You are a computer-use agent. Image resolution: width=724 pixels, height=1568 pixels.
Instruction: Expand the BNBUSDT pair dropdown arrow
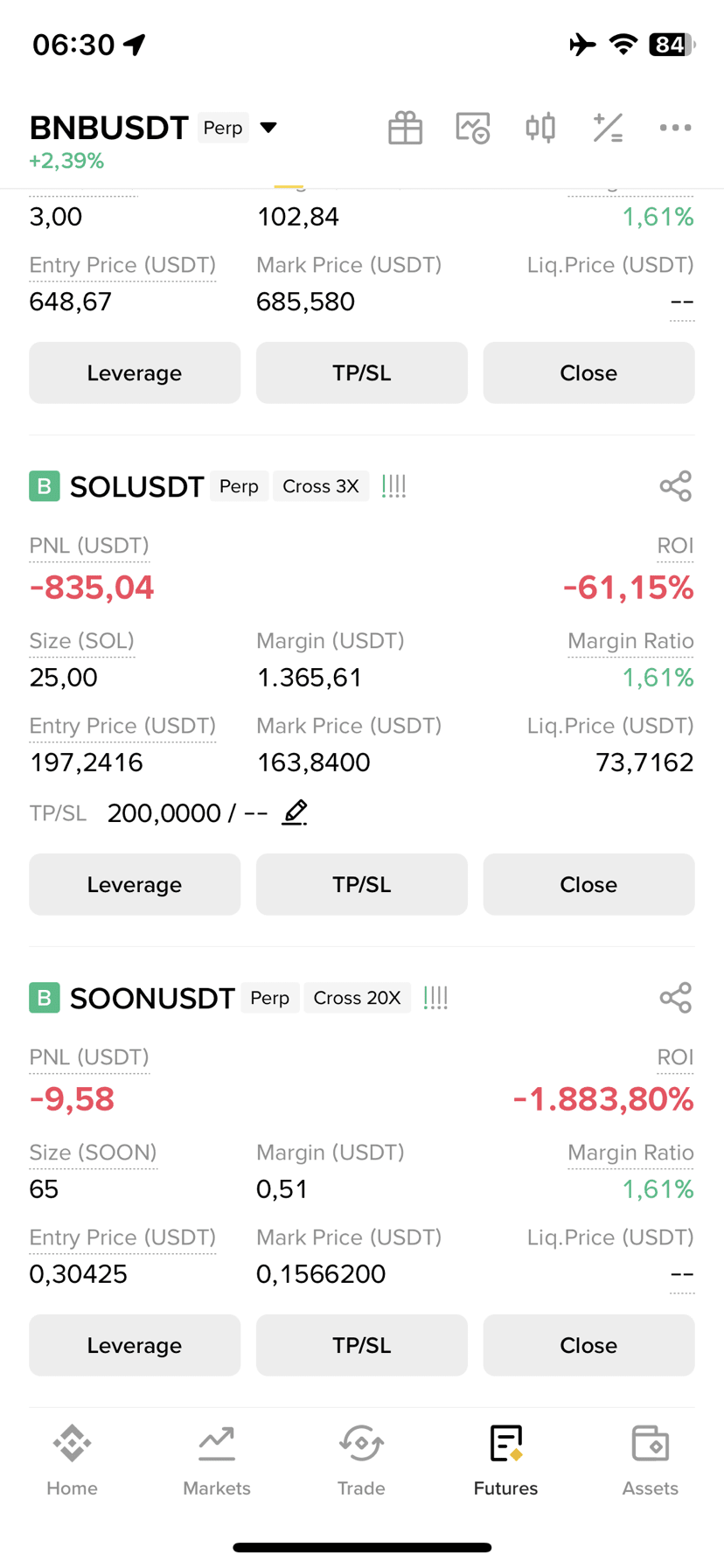click(x=268, y=128)
